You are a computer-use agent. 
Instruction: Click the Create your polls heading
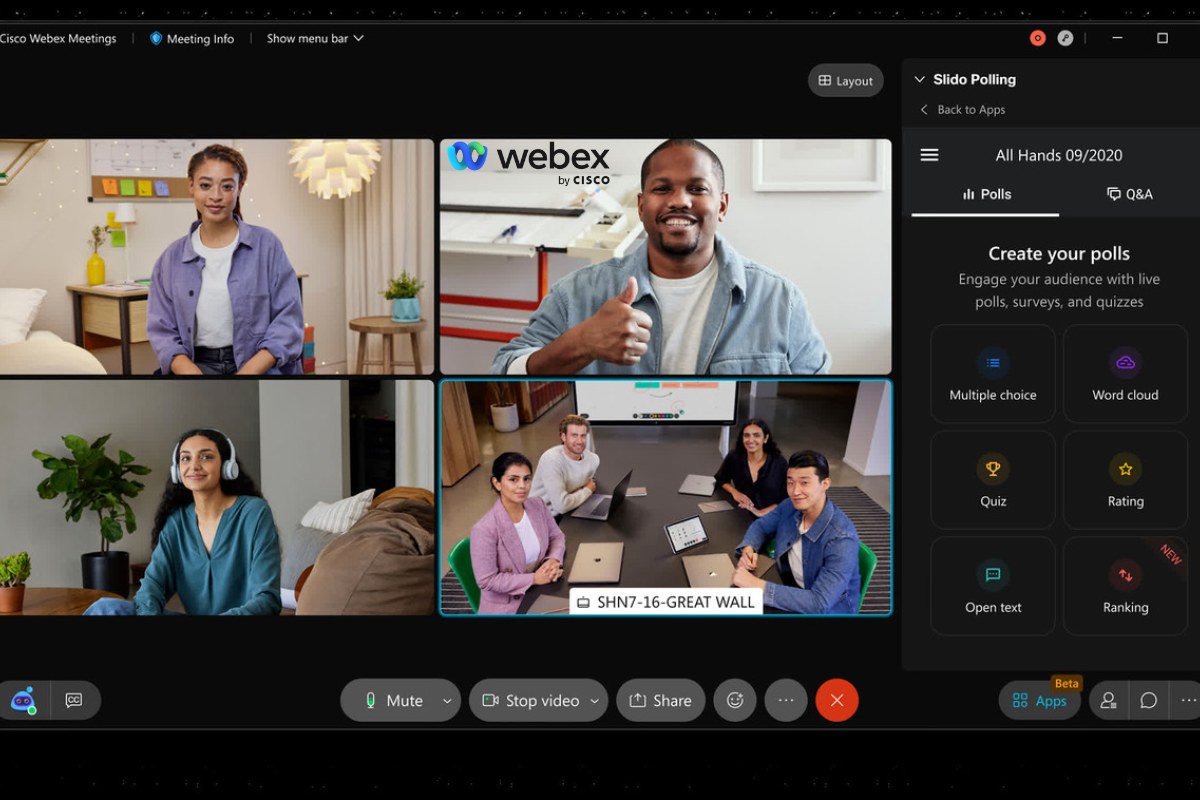coord(1059,254)
